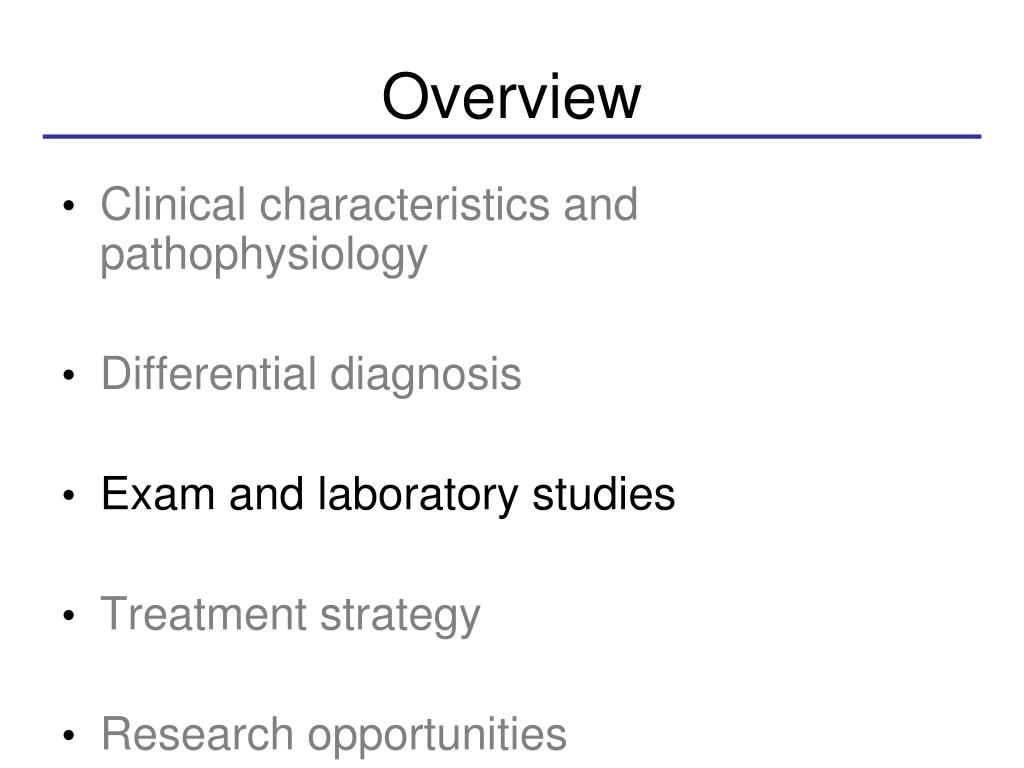
Task: Click the word pathophysiology
Action: click(263, 254)
